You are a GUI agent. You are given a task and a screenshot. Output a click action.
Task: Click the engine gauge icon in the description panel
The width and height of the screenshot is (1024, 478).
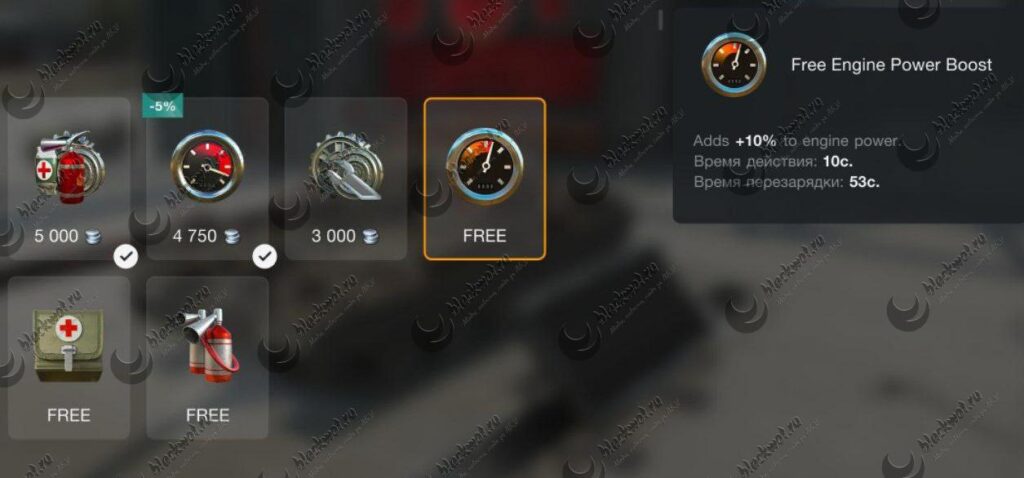[734, 65]
